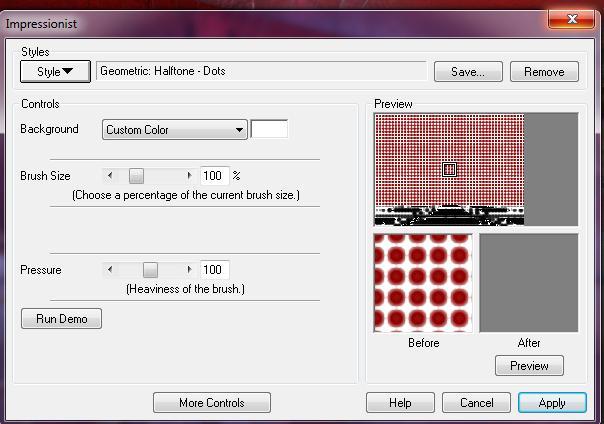Click the style name field Geometric: Halftone - Dots
Screen dimensions: 604x424
(x=261, y=71)
